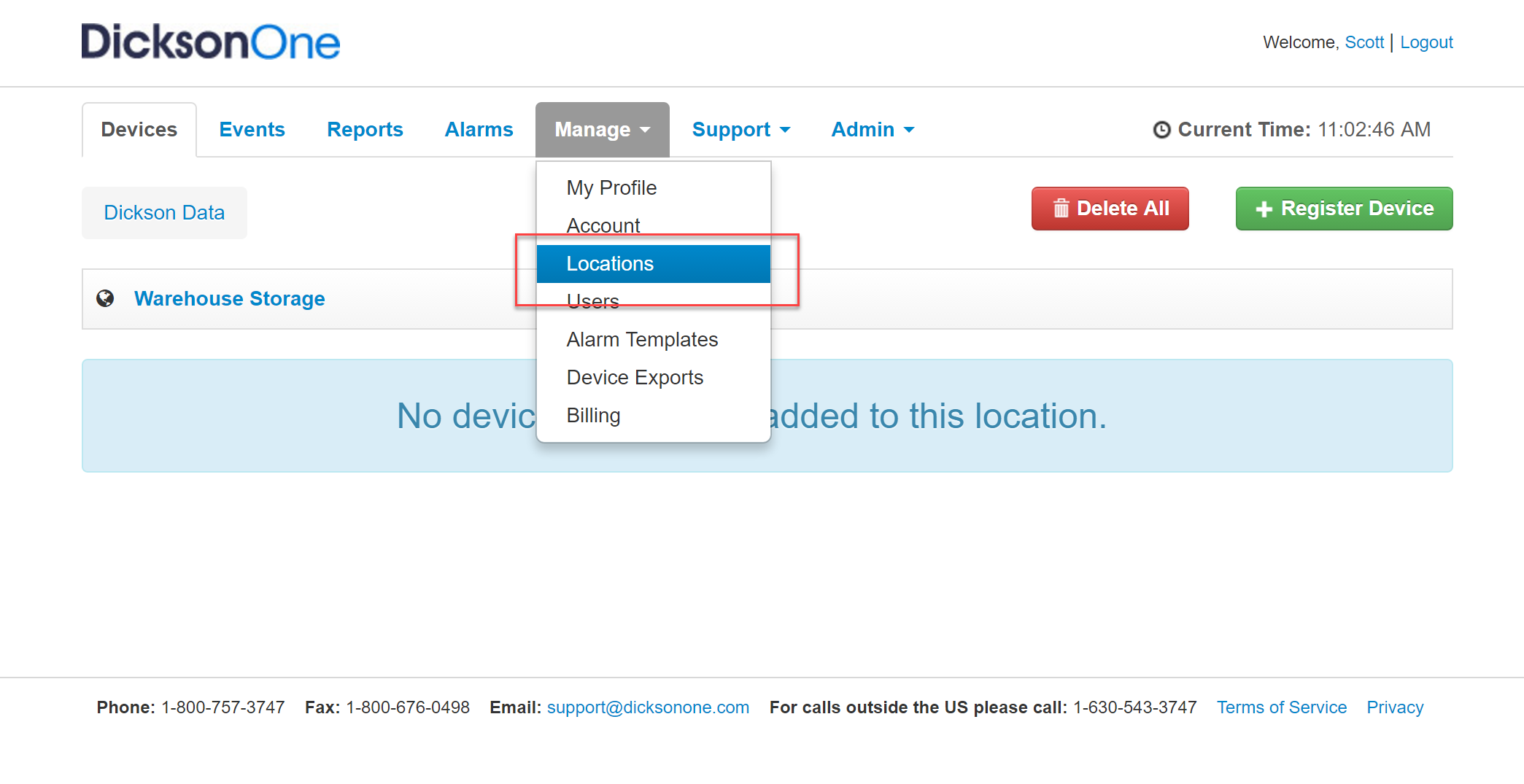Click the fax number 1-800-676-0498

click(x=407, y=707)
